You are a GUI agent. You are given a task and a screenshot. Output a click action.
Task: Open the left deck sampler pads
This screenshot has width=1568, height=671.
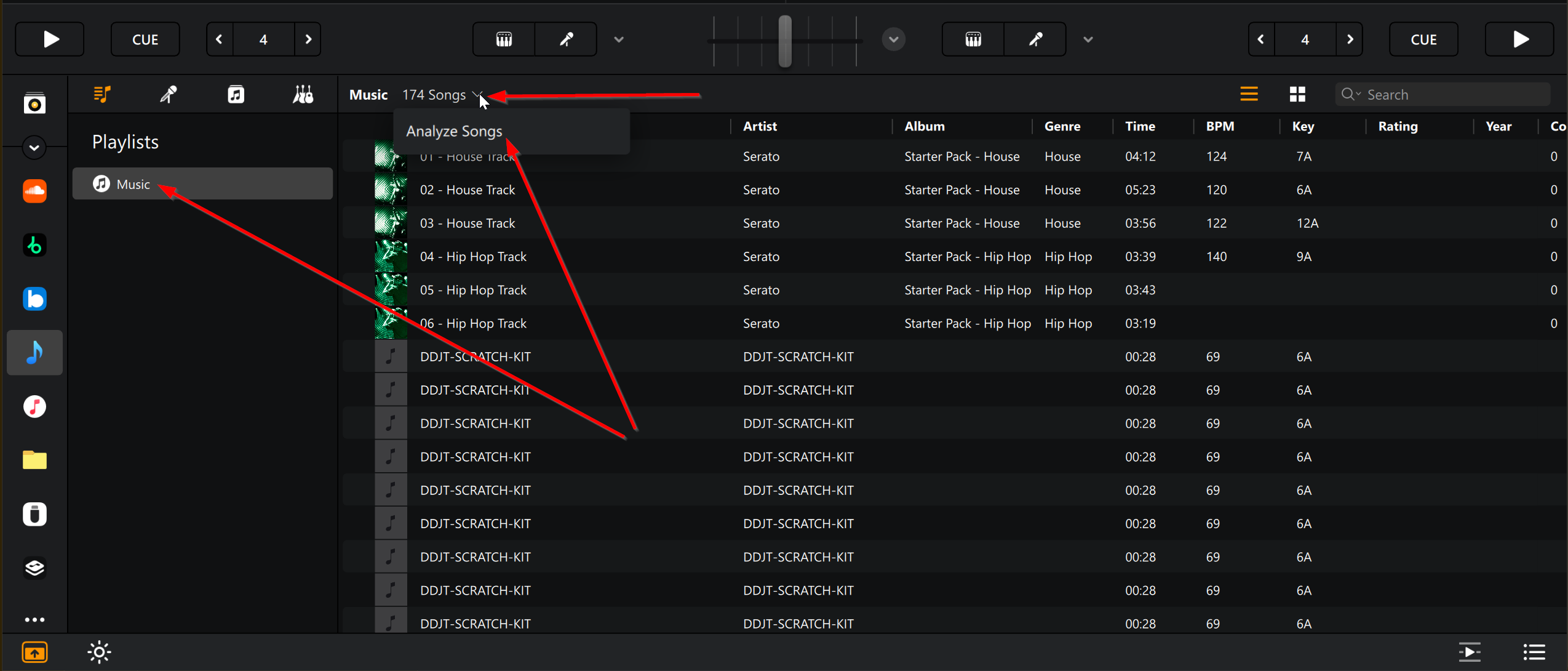pos(504,39)
